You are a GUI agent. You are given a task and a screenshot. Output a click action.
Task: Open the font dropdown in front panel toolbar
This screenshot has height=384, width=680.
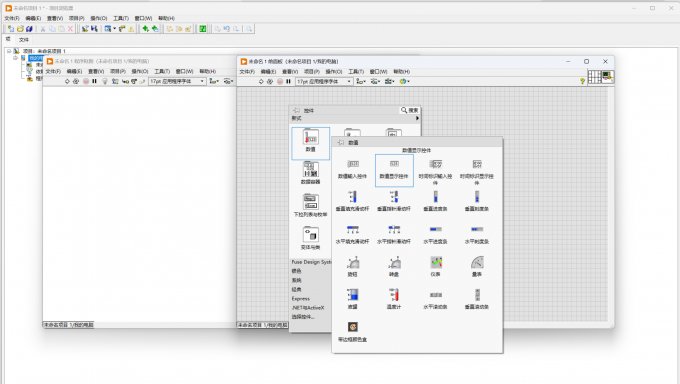pyautogui.click(x=324, y=81)
